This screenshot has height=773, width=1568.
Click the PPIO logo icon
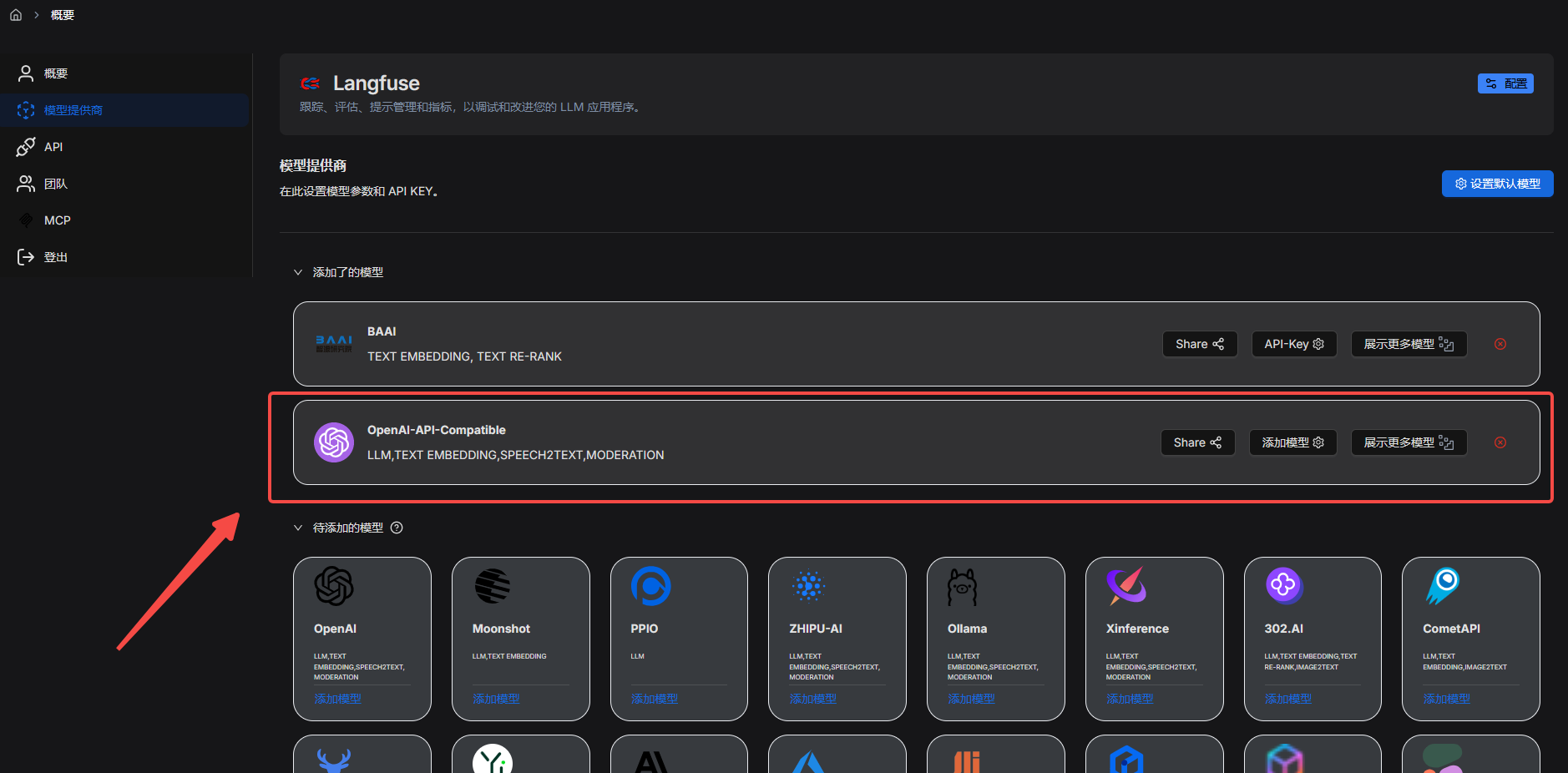651,586
